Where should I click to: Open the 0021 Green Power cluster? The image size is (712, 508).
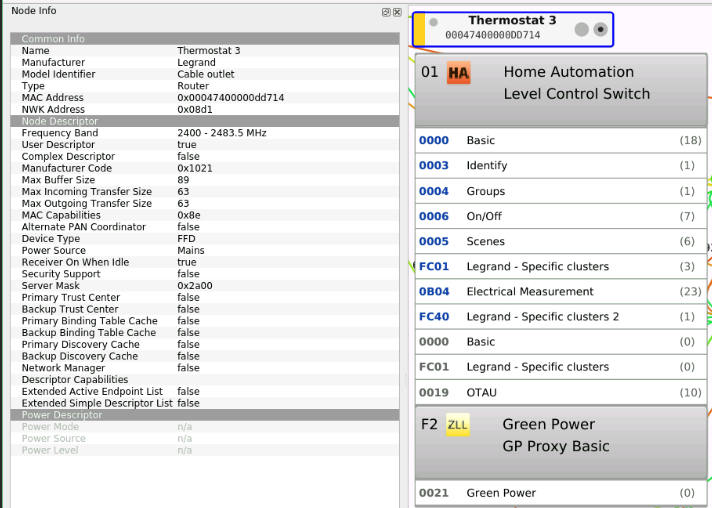pos(561,493)
